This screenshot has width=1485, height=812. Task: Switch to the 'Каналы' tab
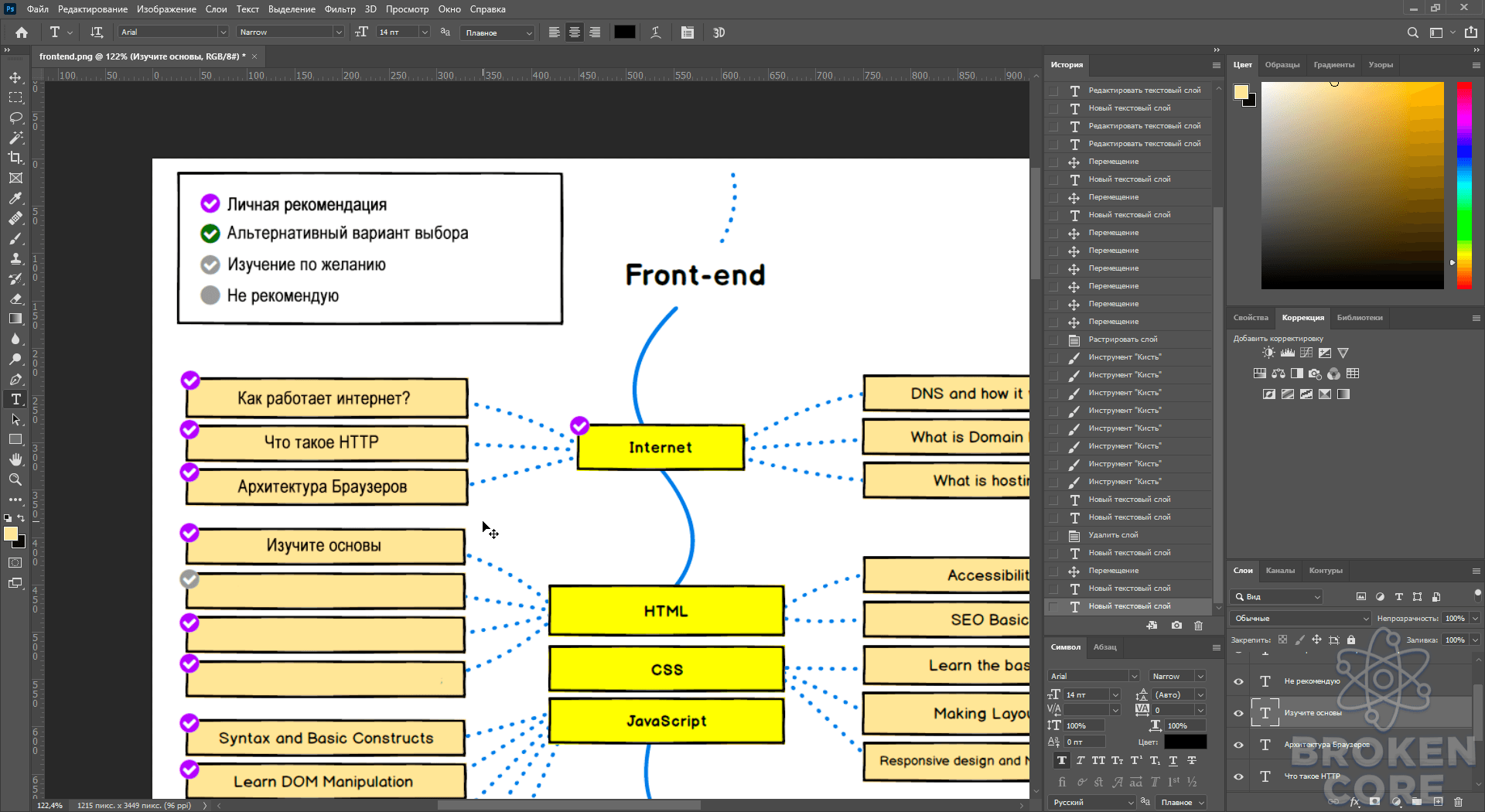click(1280, 571)
